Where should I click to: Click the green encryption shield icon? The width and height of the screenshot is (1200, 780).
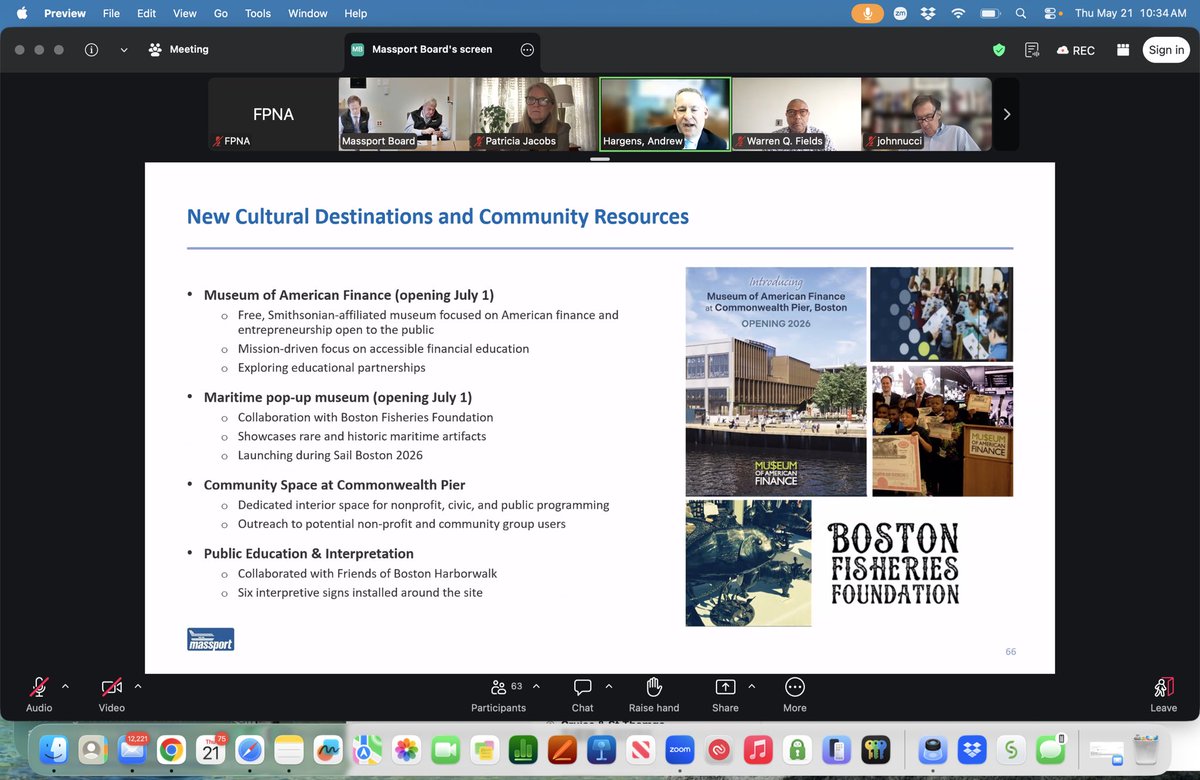click(x=998, y=50)
